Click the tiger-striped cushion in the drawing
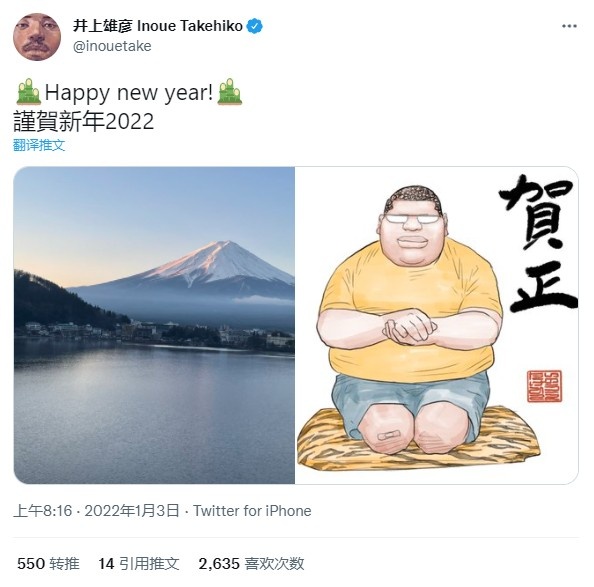The width and height of the screenshot is (594, 587). 418,439
